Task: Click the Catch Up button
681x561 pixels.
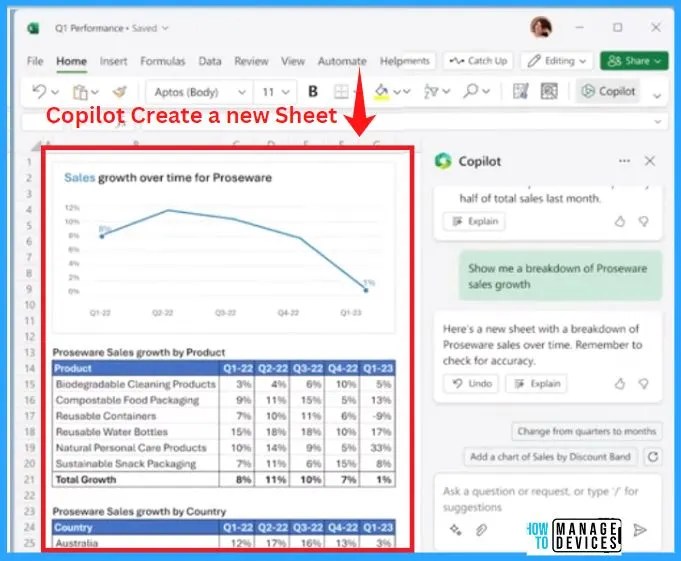Action: (478, 61)
